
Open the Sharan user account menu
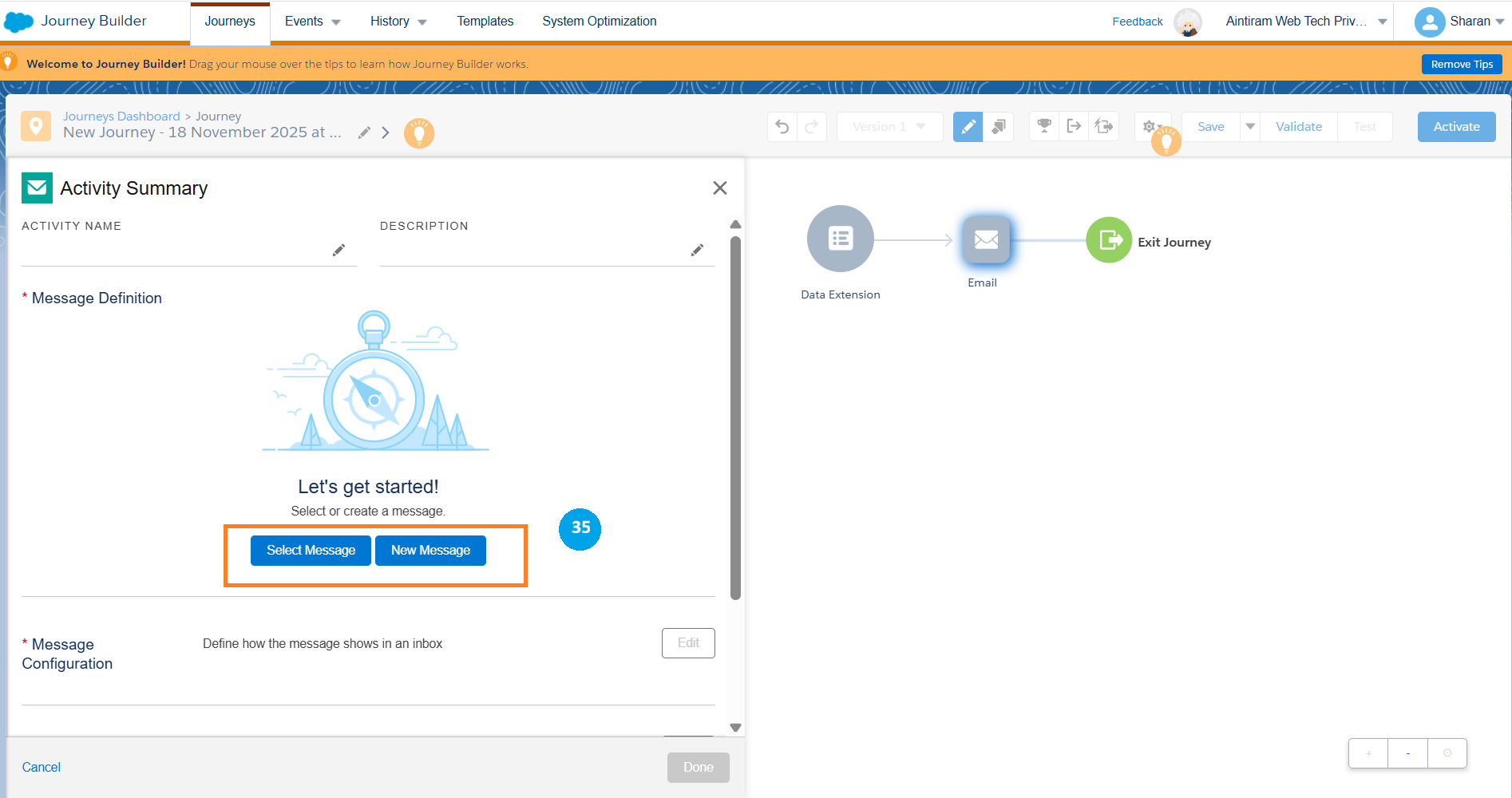click(1459, 22)
